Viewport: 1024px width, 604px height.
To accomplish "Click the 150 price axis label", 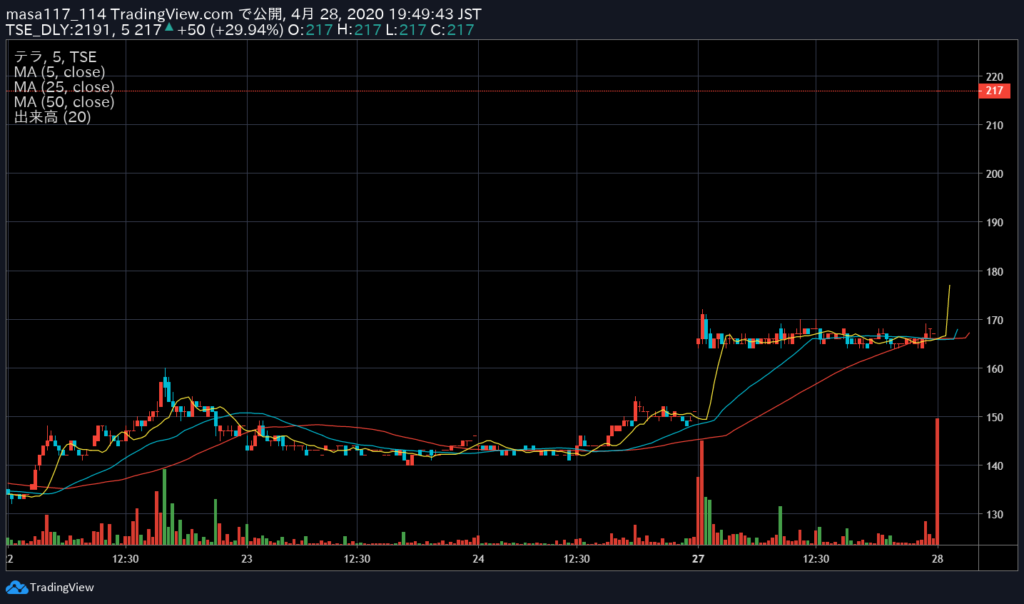I will (995, 417).
